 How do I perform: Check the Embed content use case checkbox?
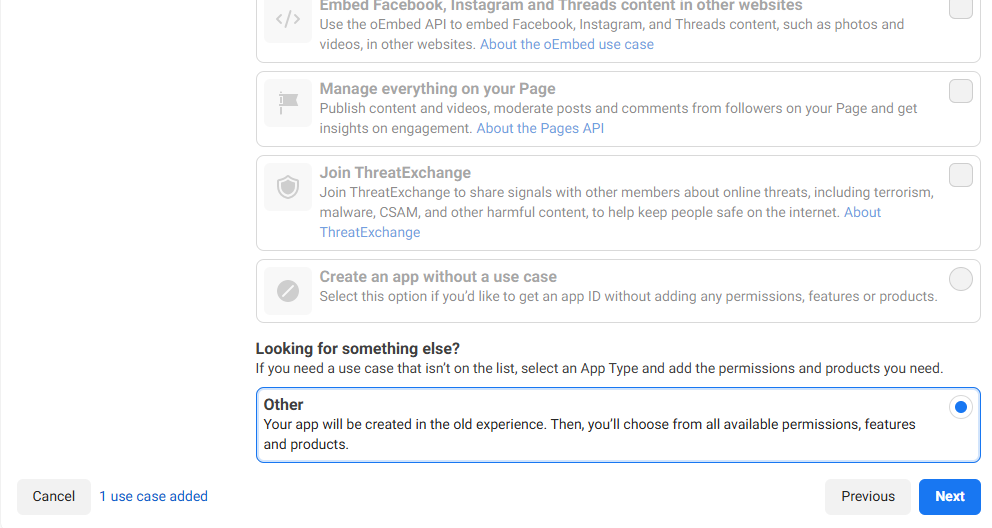click(x=960, y=8)
